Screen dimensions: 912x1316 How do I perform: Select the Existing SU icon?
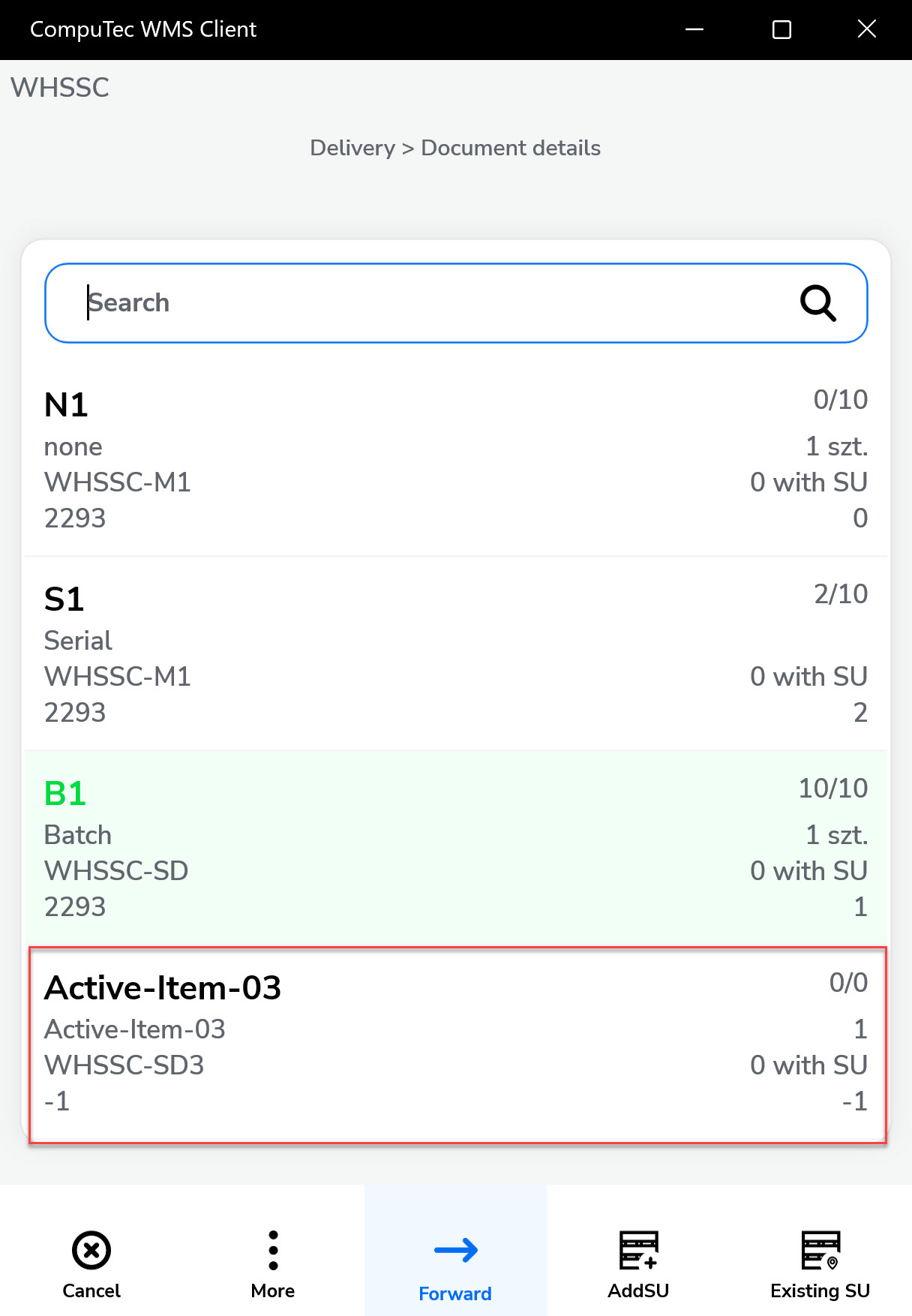pyautogui.click(x=820, y=1250)
